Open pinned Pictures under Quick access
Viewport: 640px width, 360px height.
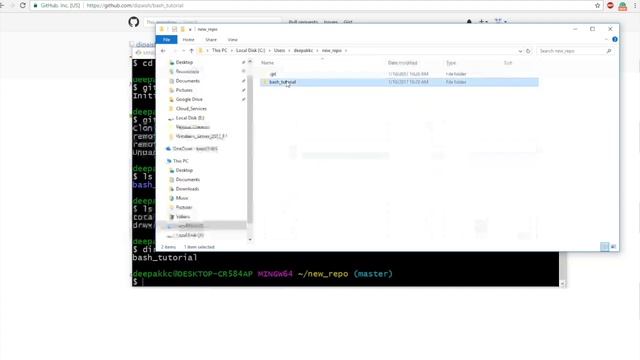[184, 90]
